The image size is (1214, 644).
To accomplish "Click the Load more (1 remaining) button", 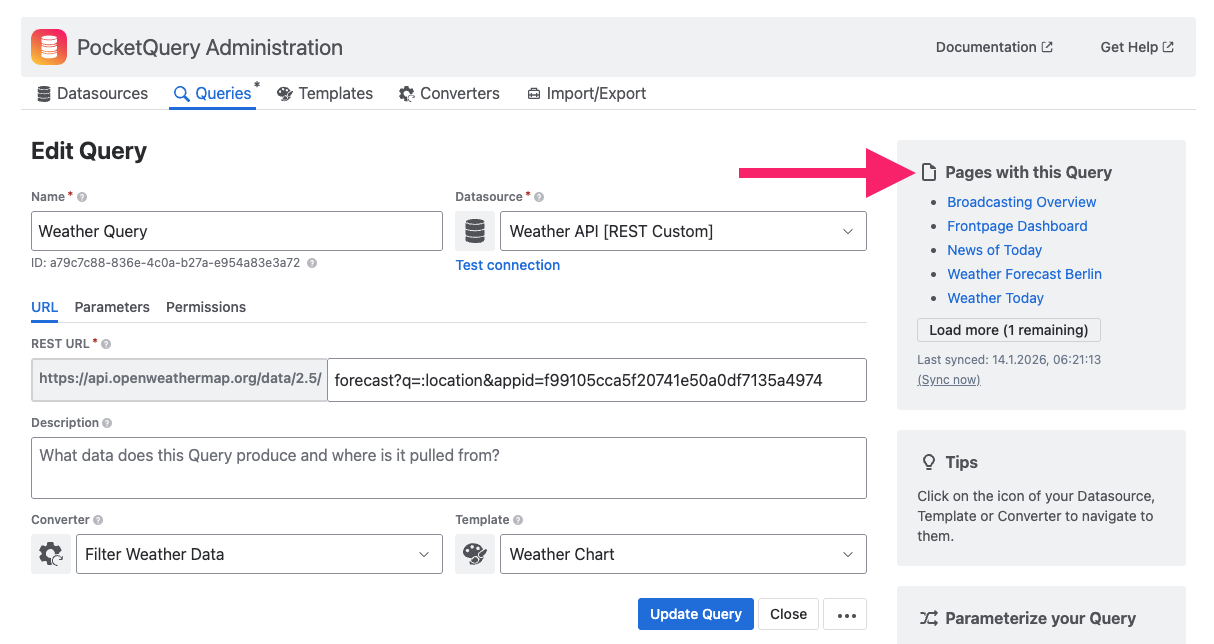I will [x=1008, y=330].
